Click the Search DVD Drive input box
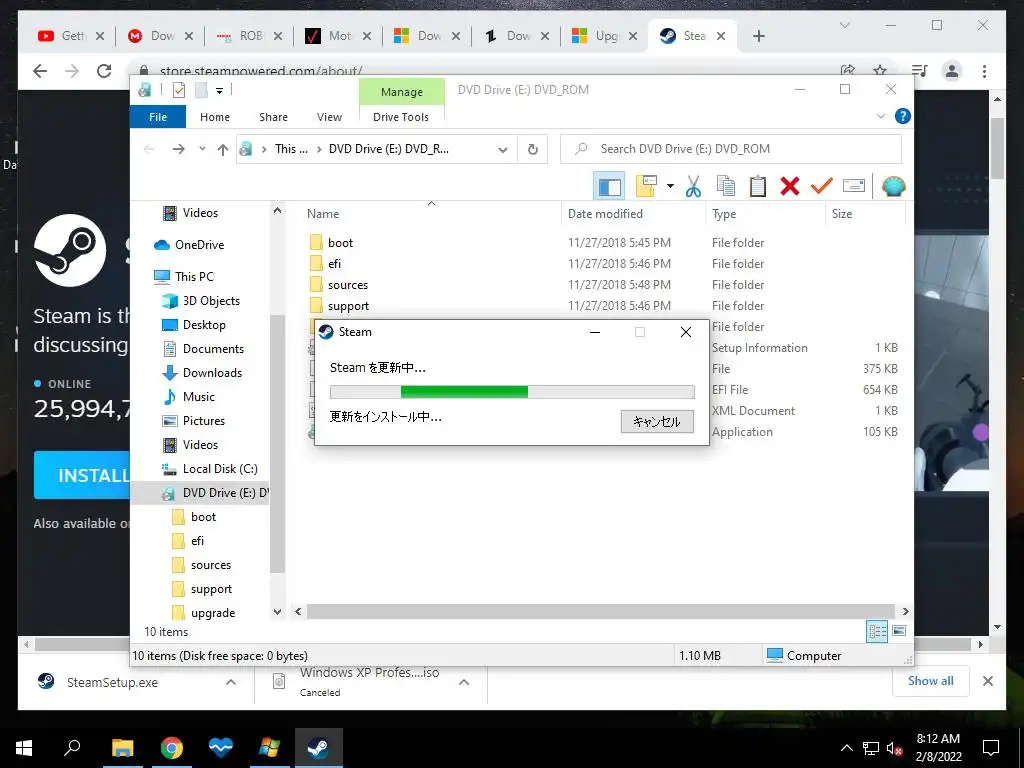The image size is (1024, 768). (x=731, y=149)
